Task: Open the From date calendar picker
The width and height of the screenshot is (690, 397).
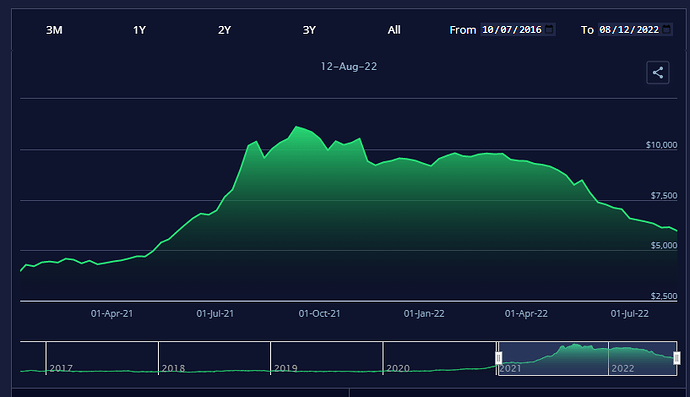Action: [549, 29]
